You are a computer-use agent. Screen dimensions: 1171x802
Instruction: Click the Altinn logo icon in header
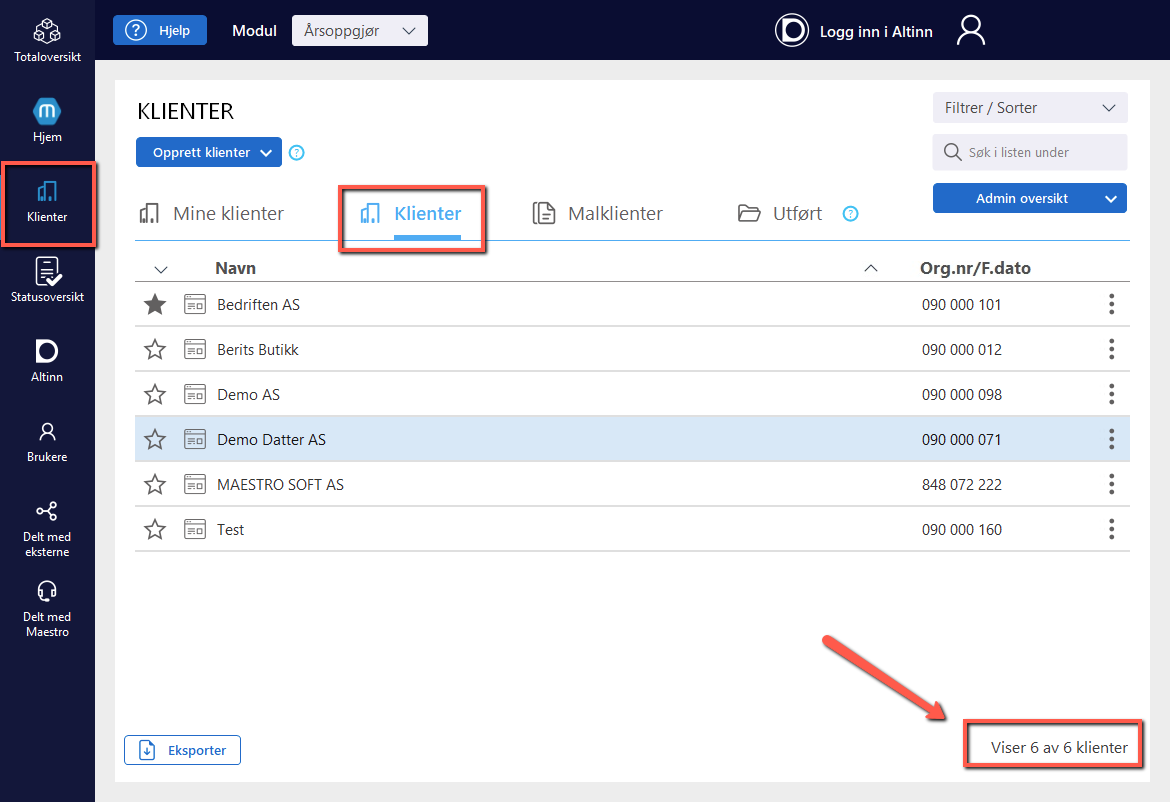[x=792, y=31]
